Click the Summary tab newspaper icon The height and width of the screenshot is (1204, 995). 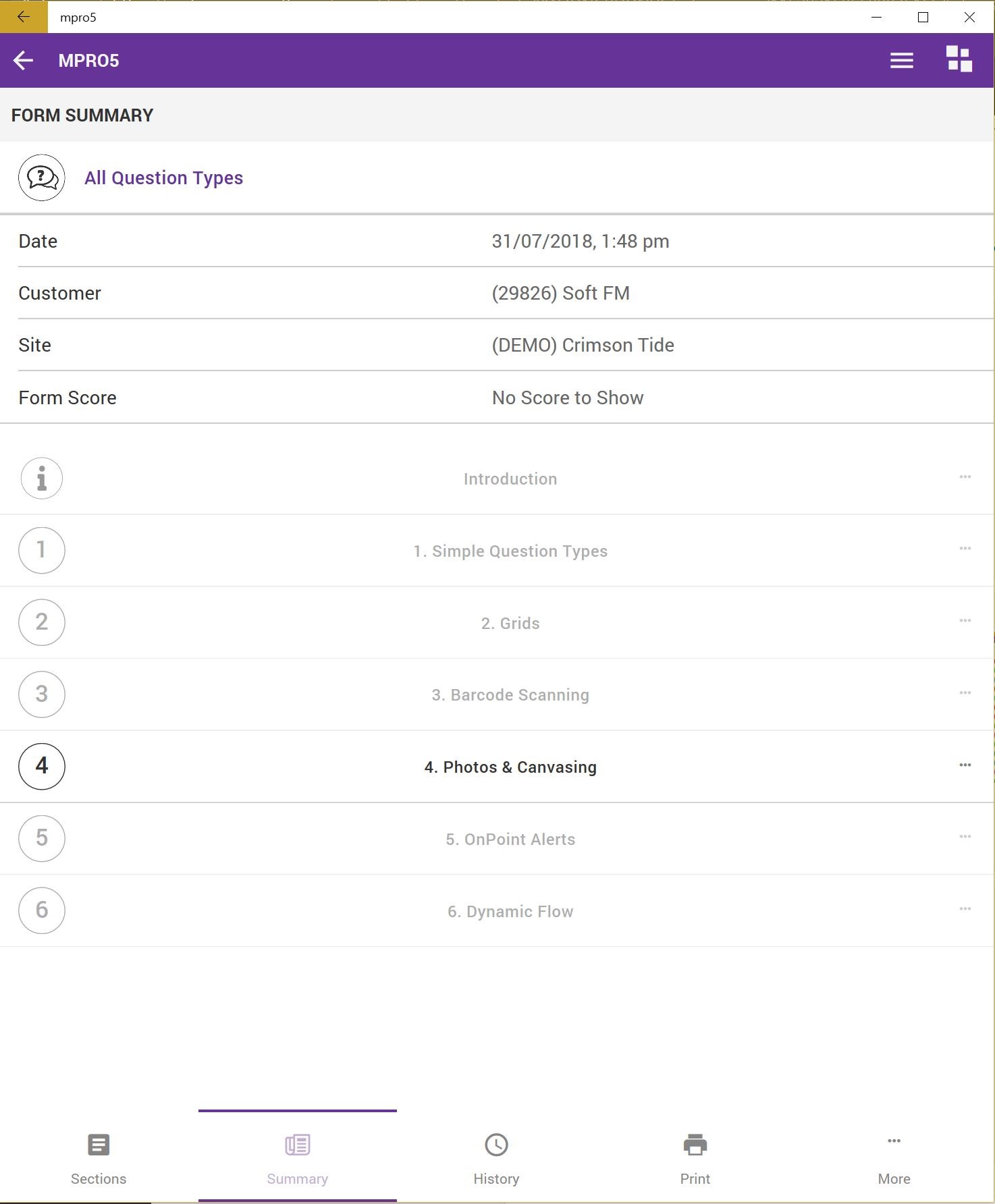point(298,1145)
